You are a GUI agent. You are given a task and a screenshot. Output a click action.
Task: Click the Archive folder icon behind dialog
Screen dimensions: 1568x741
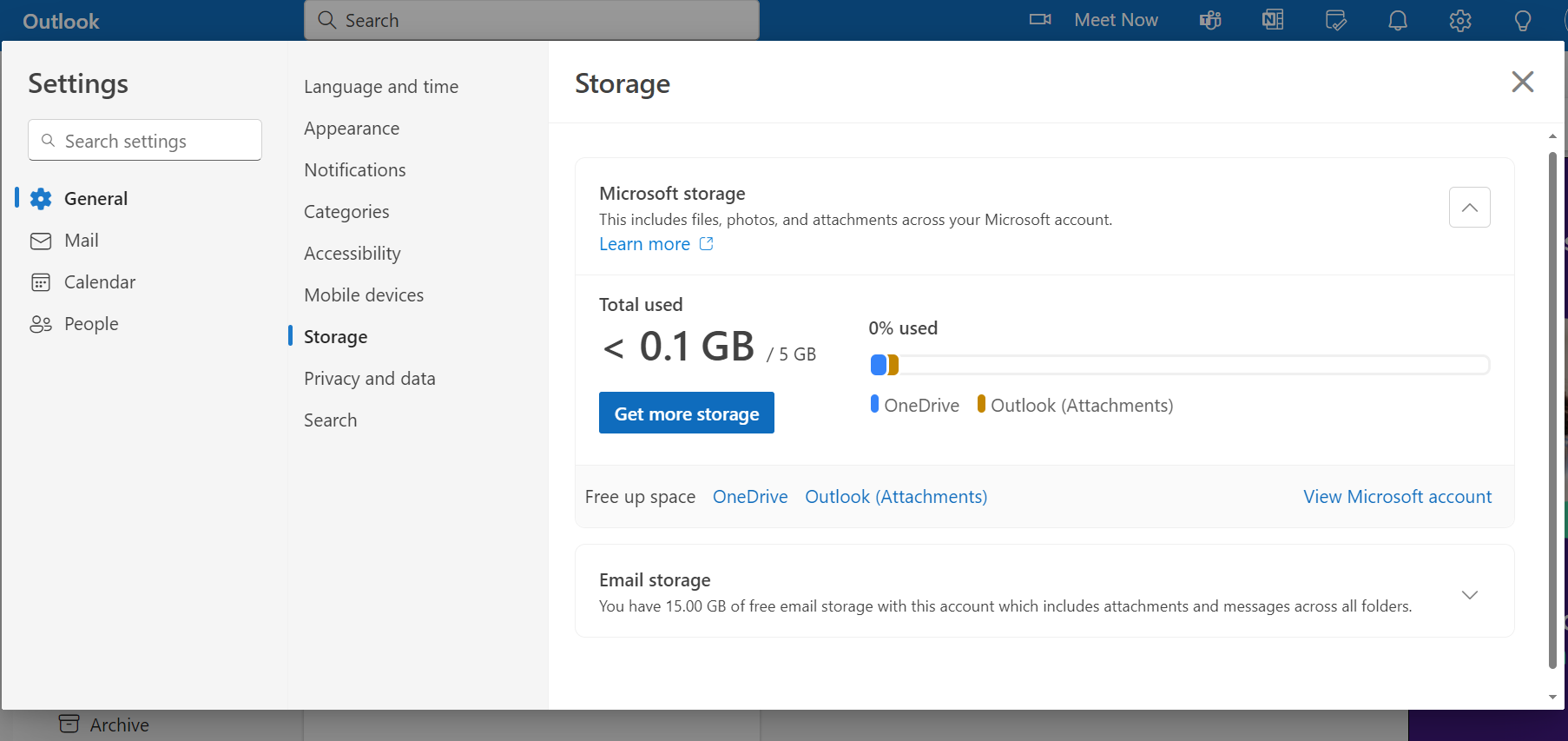[x=69, y=724]
